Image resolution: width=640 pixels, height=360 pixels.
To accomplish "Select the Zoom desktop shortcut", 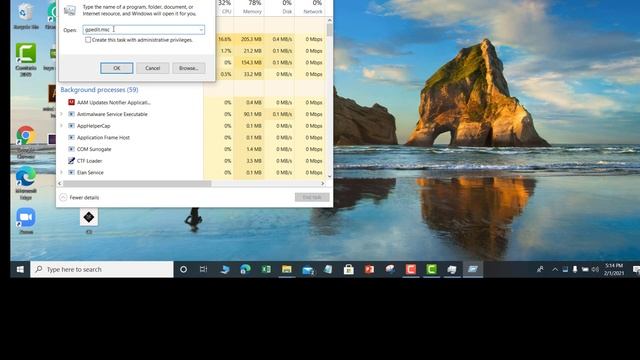I will (26, 221).
